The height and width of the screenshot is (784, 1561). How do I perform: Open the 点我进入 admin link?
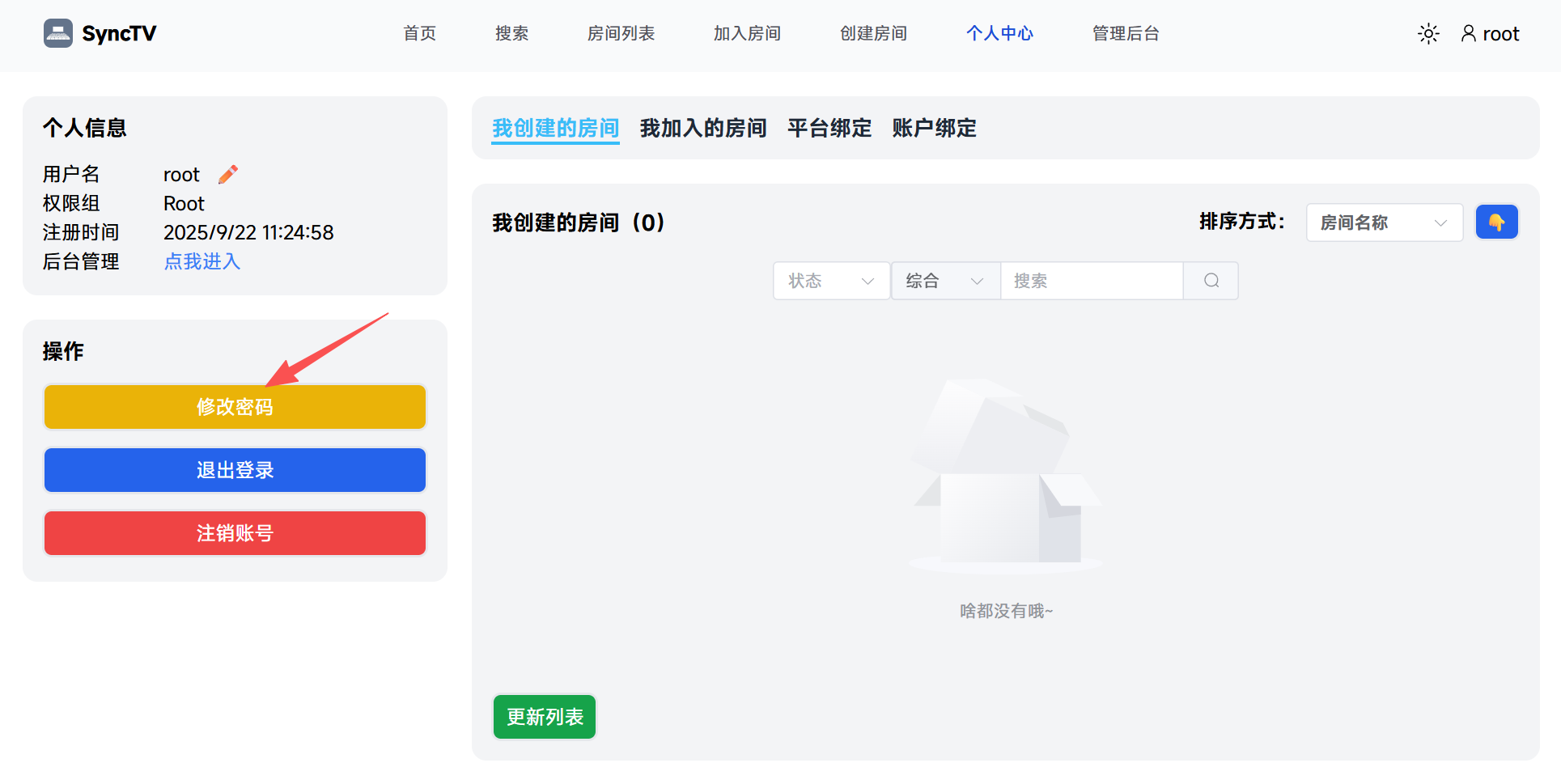click(202, 261)
